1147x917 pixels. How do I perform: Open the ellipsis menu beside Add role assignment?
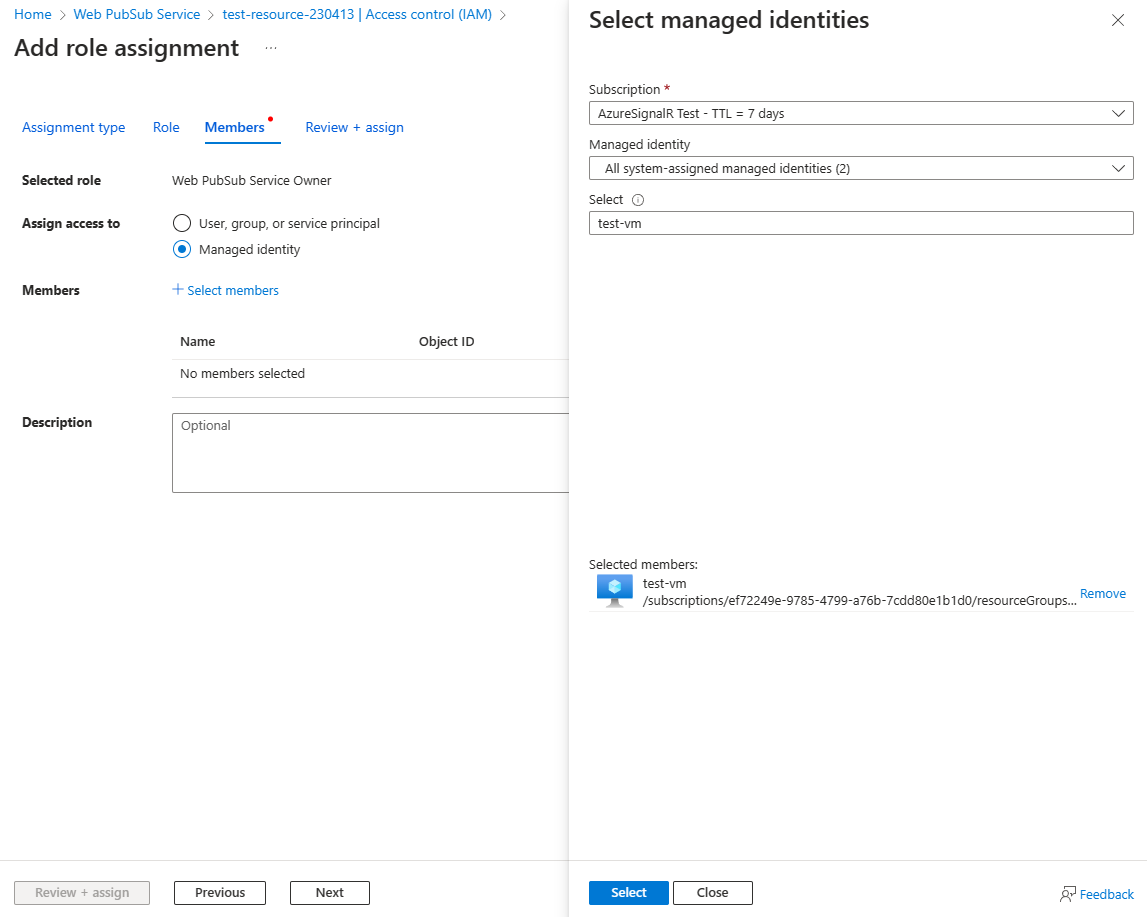(x=271, y=48)
